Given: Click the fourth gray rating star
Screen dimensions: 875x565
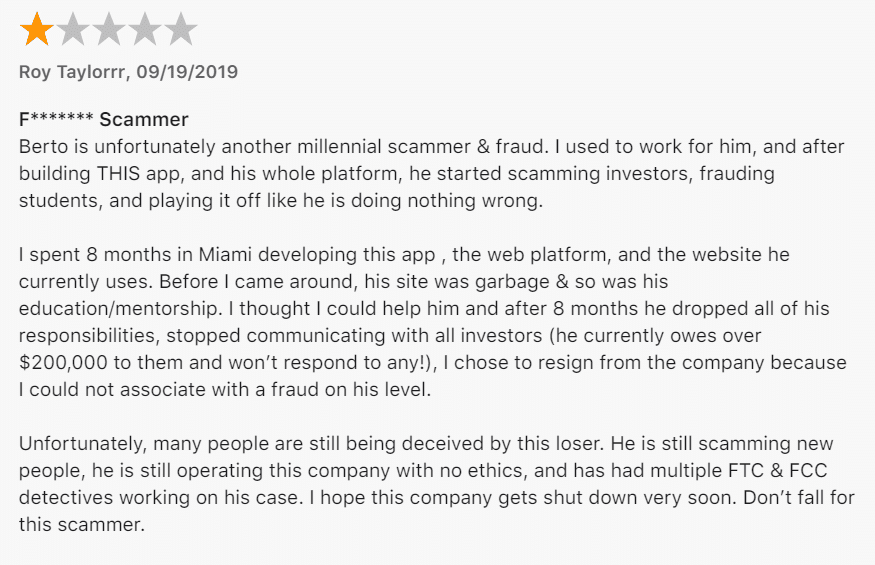Looking at the screenshot, I should tap(144, 29).
